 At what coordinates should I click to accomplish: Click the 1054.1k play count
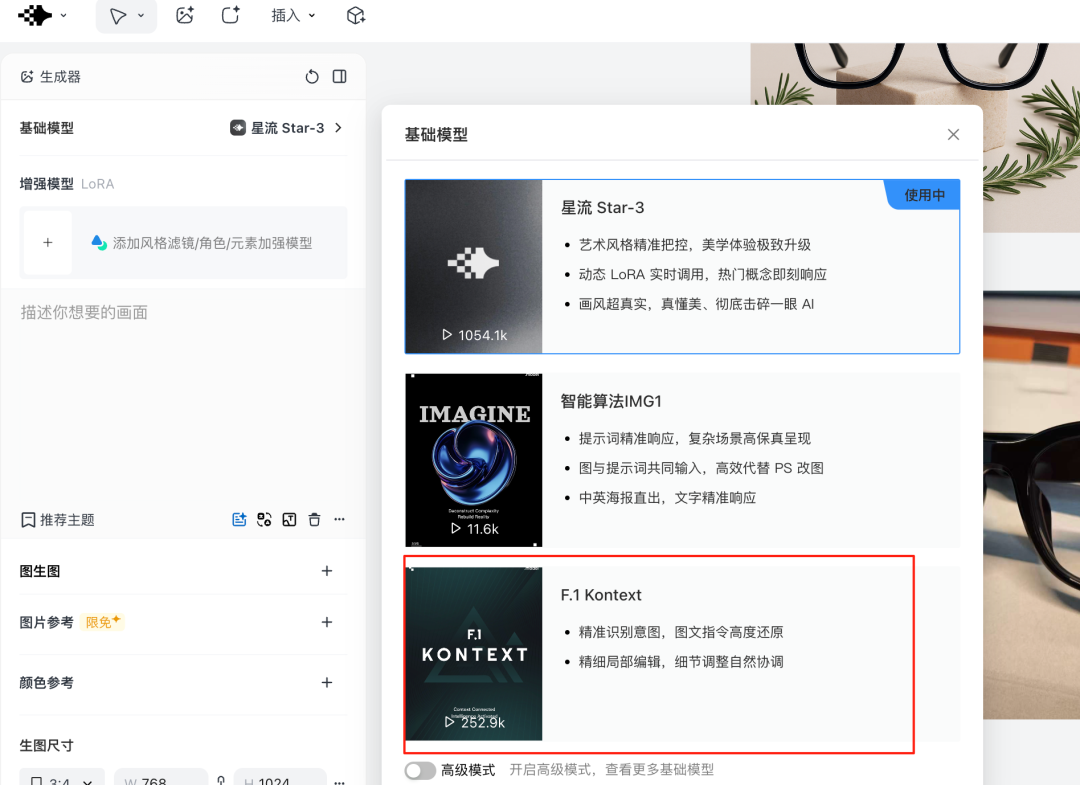pyautogui.click(x=475, y=335)
